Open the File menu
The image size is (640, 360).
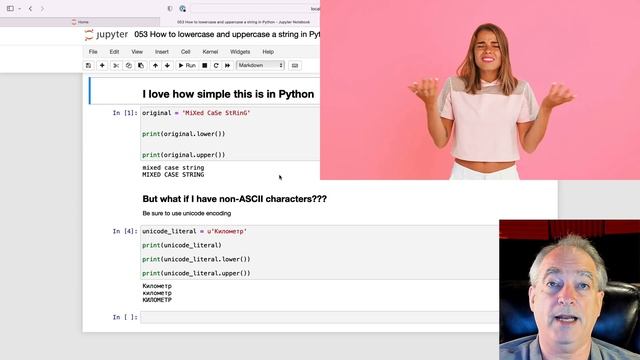click(93, 52)
